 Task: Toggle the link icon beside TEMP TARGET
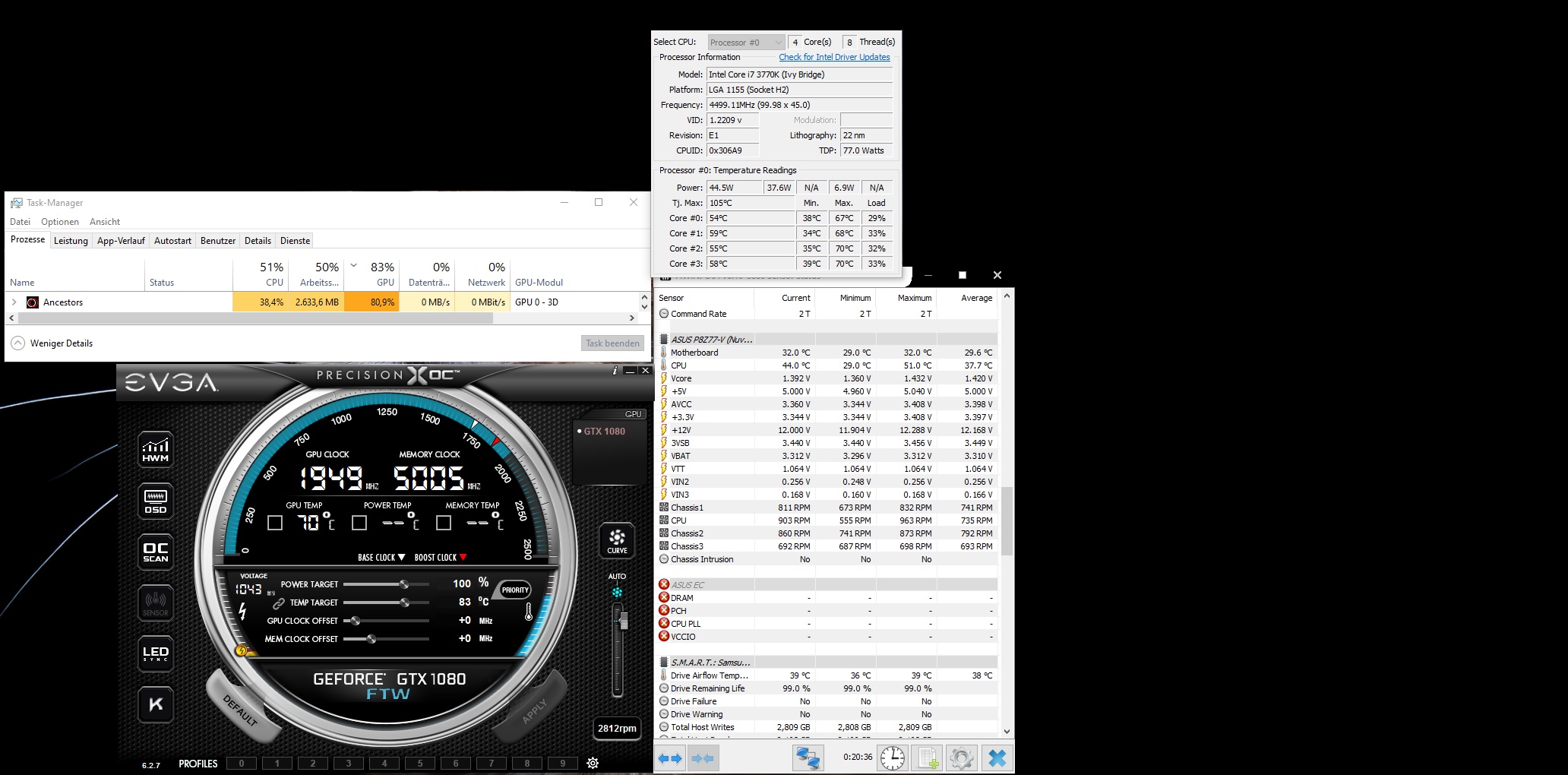coord(279,603)
